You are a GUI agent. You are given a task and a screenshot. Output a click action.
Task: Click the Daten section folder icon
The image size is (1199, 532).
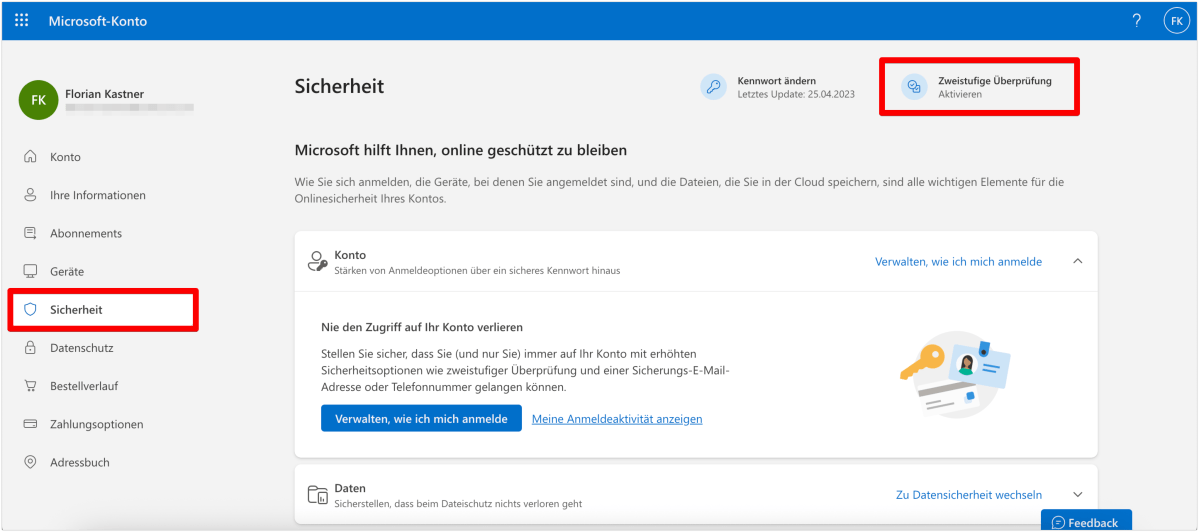coord(317,495)
